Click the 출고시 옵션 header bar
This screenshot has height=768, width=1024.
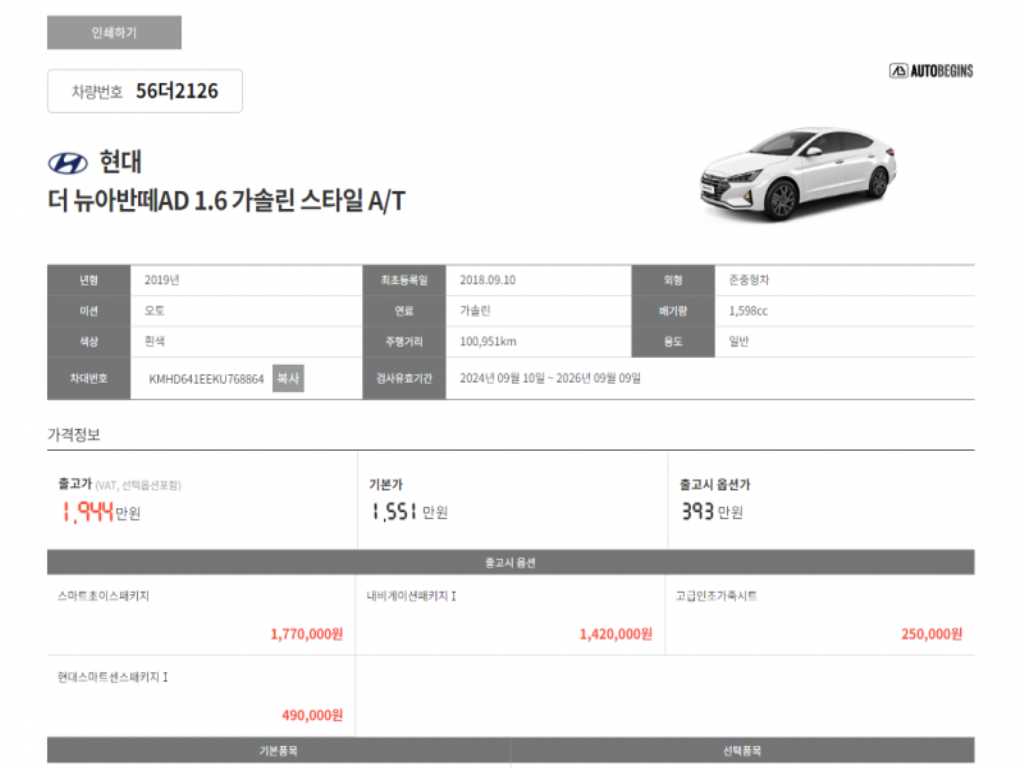pyautogui.click(x=511, y=562)
